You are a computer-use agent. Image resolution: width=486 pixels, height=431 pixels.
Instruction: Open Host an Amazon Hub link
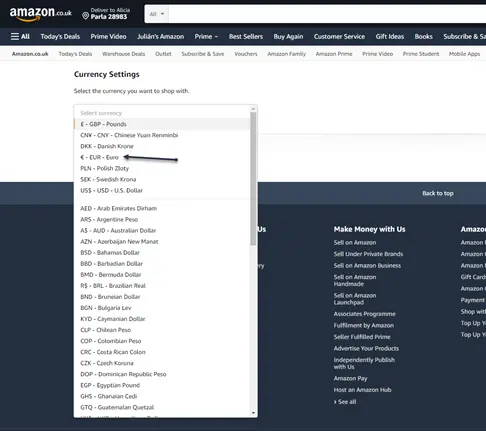362,390
